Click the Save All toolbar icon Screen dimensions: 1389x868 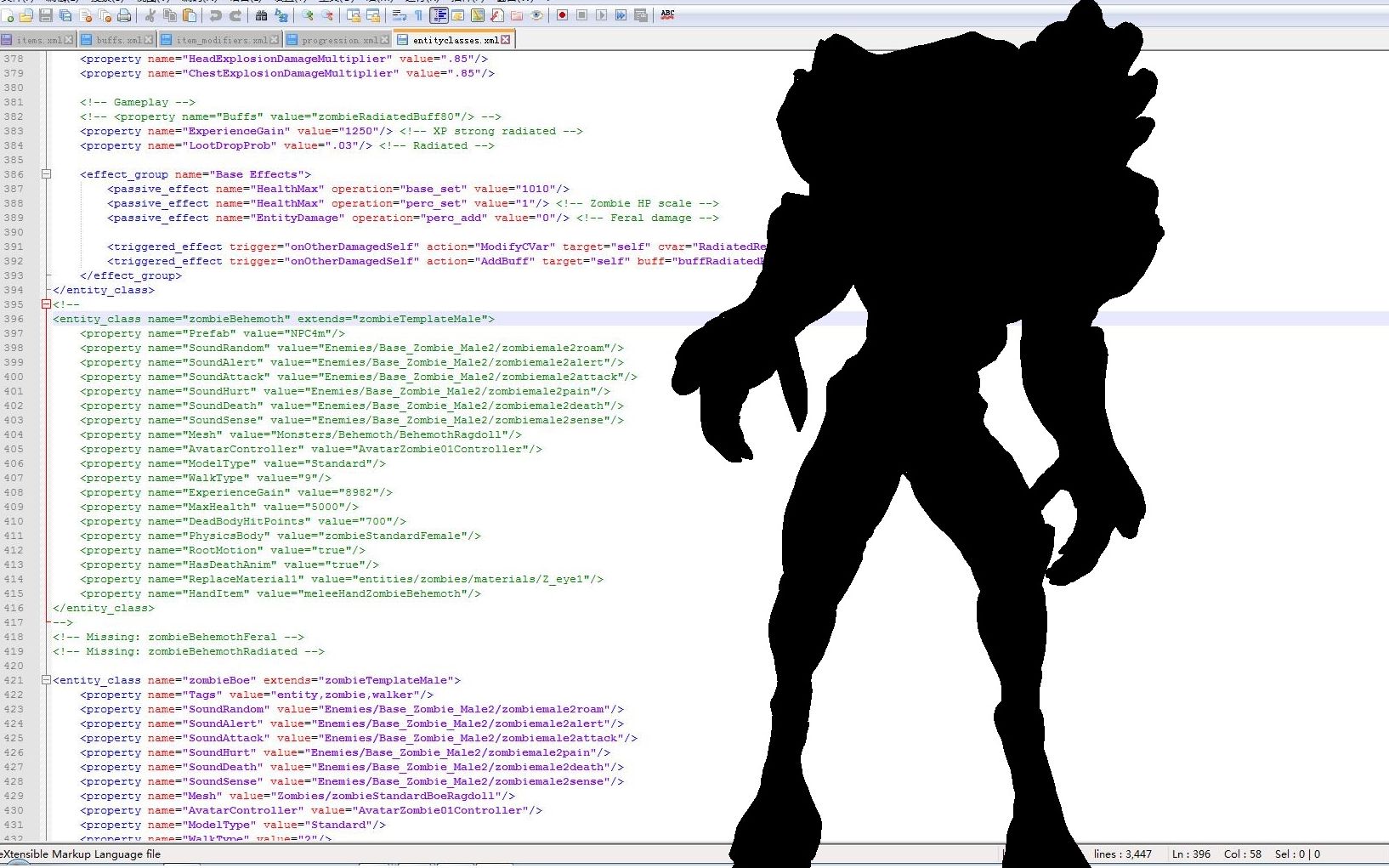[x=65, y=15]
